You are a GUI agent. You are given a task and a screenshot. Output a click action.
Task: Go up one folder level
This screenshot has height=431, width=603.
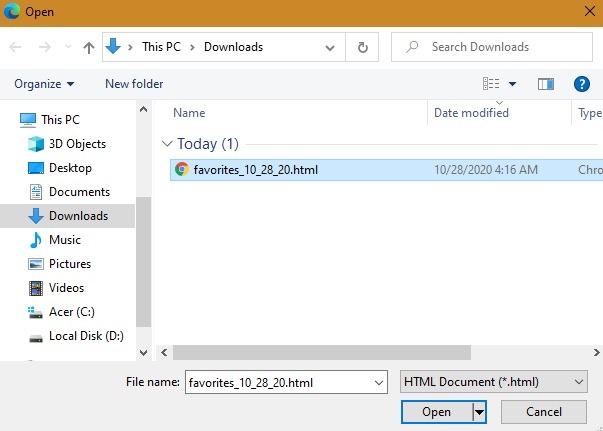pos(89,48)
